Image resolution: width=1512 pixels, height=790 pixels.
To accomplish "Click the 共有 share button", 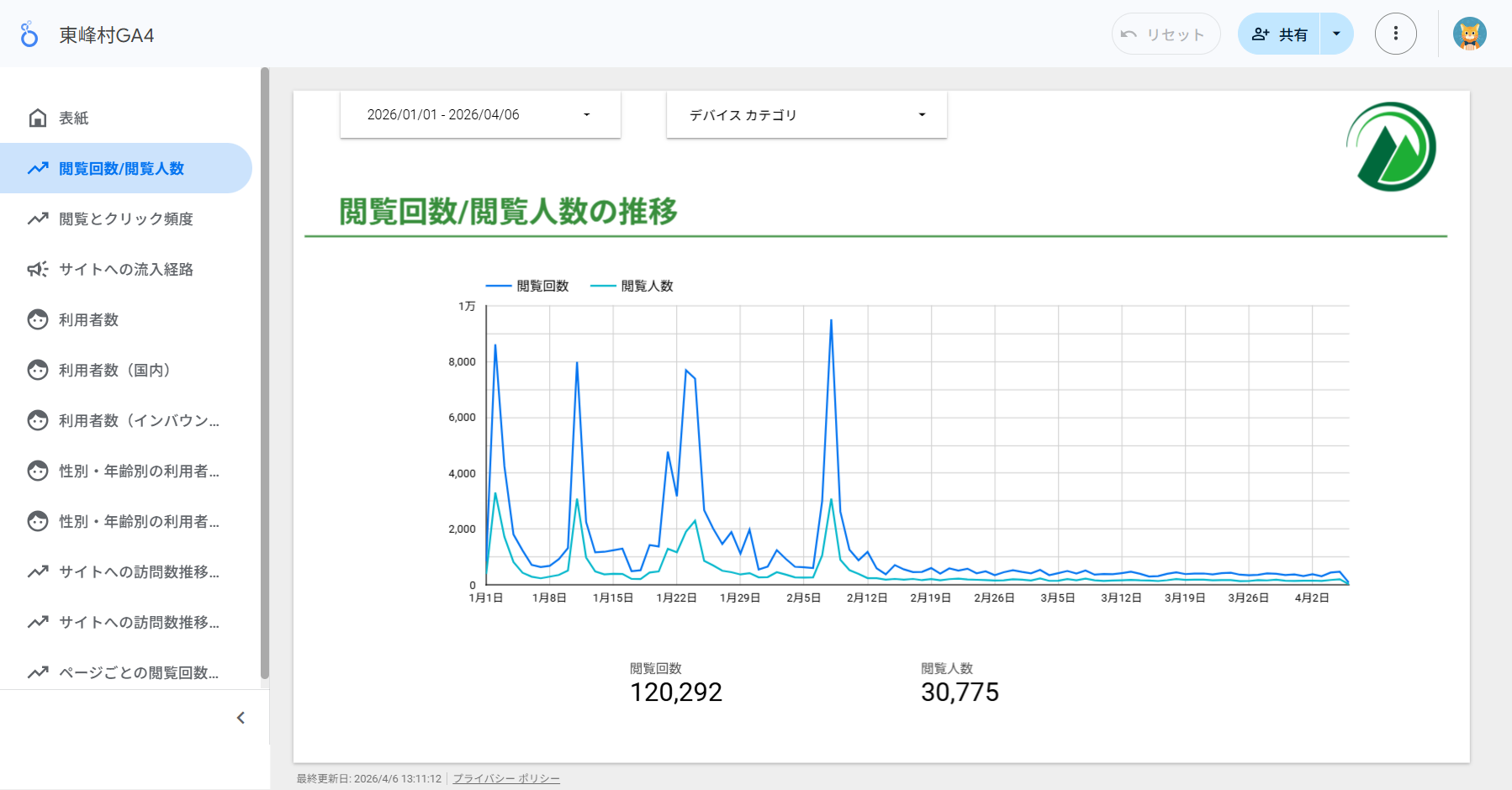I will [x=1279, y=34].
